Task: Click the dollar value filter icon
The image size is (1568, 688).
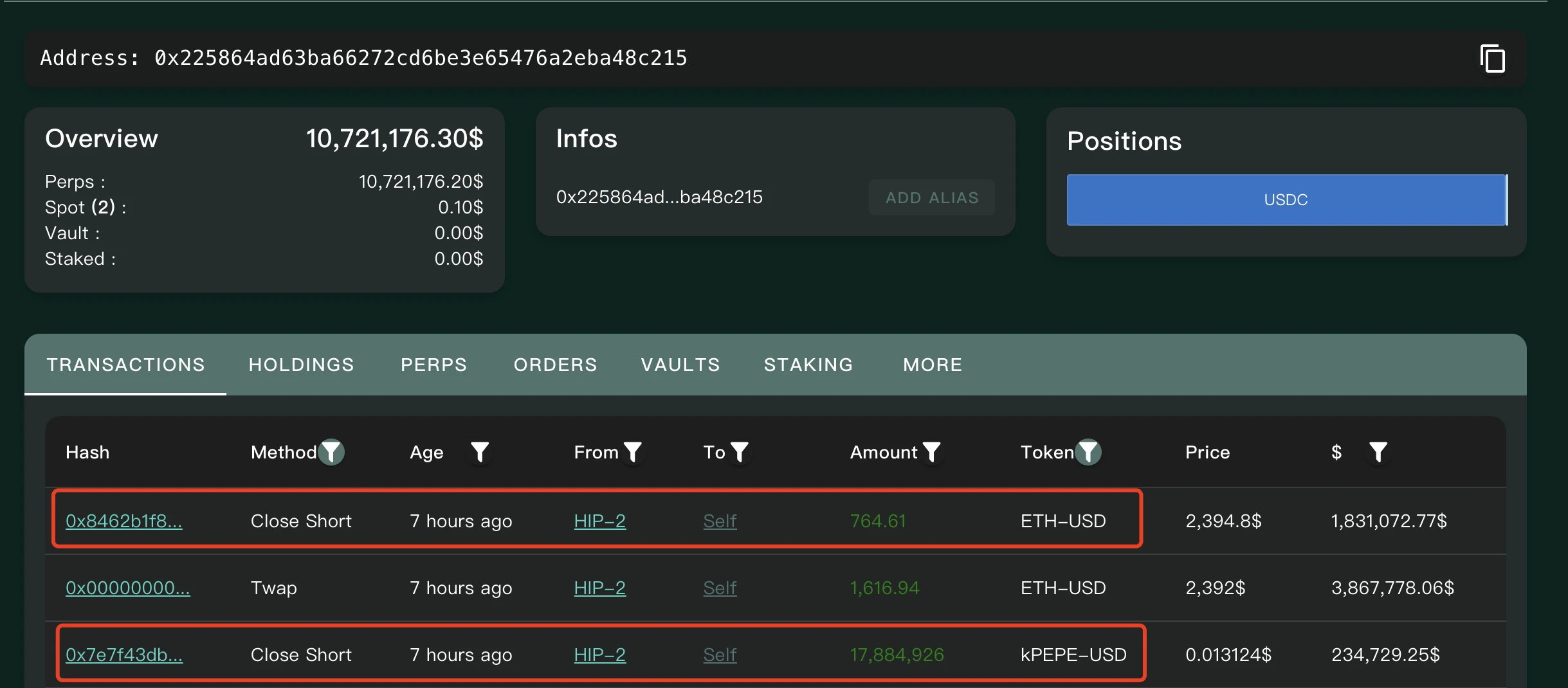Action: pyautogui.click(x=1378, y=452)
